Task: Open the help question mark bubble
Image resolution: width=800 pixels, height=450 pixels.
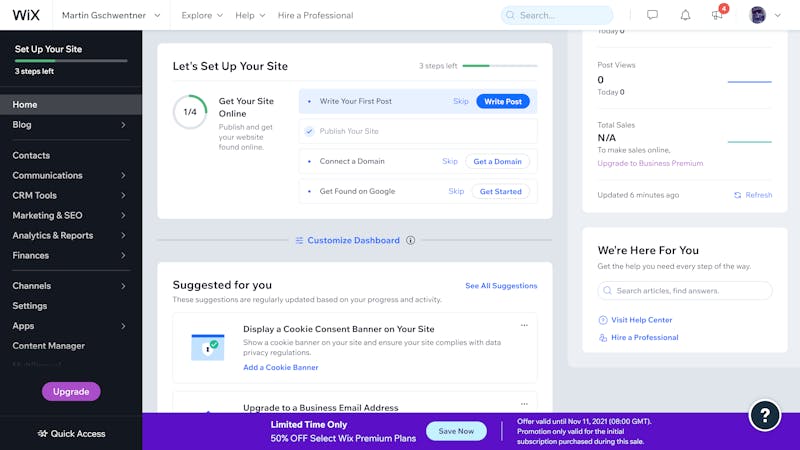Action: pos(764,415)
